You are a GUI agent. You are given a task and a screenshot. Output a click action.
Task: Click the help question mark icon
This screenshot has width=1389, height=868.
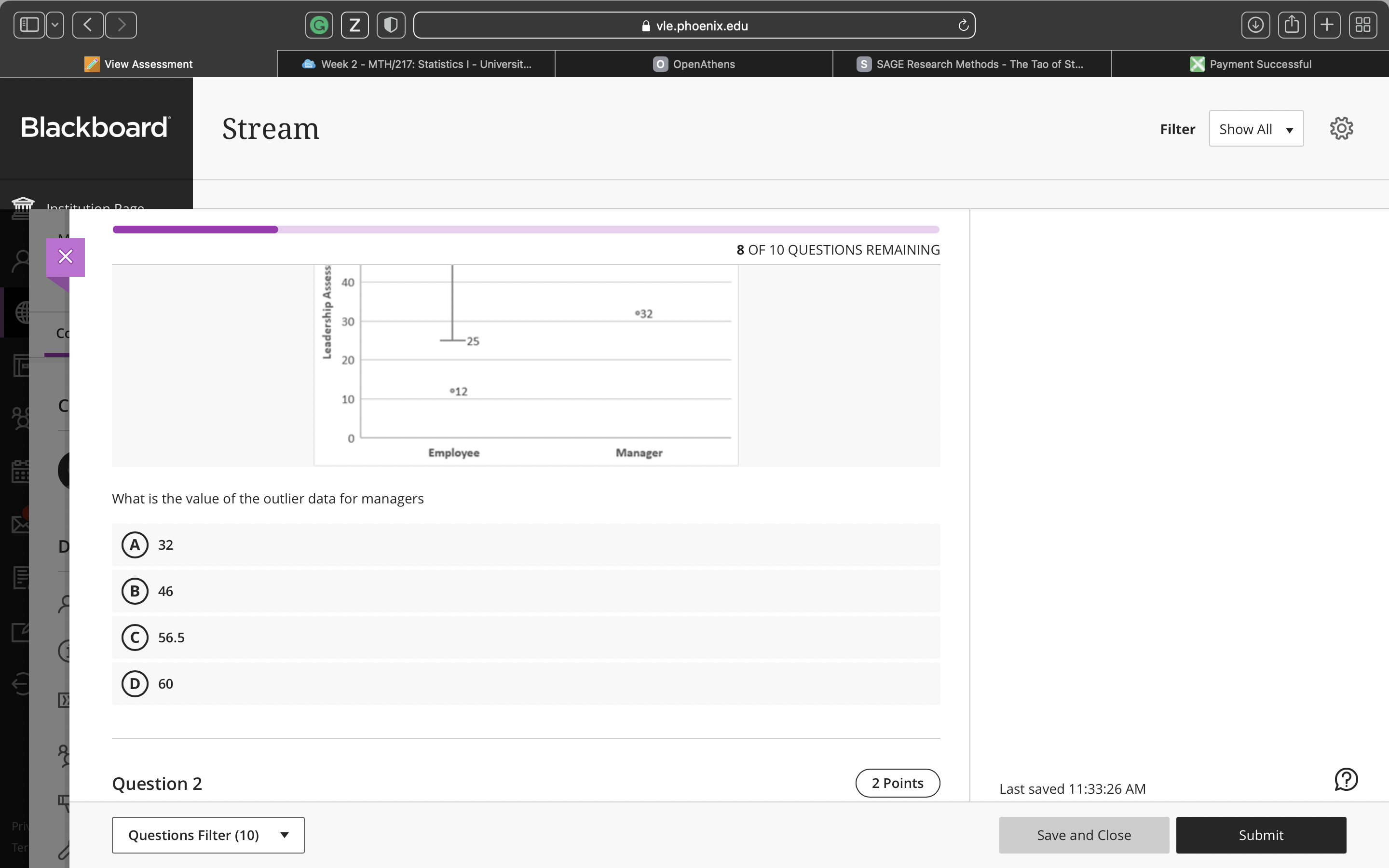click(1346, 780)
